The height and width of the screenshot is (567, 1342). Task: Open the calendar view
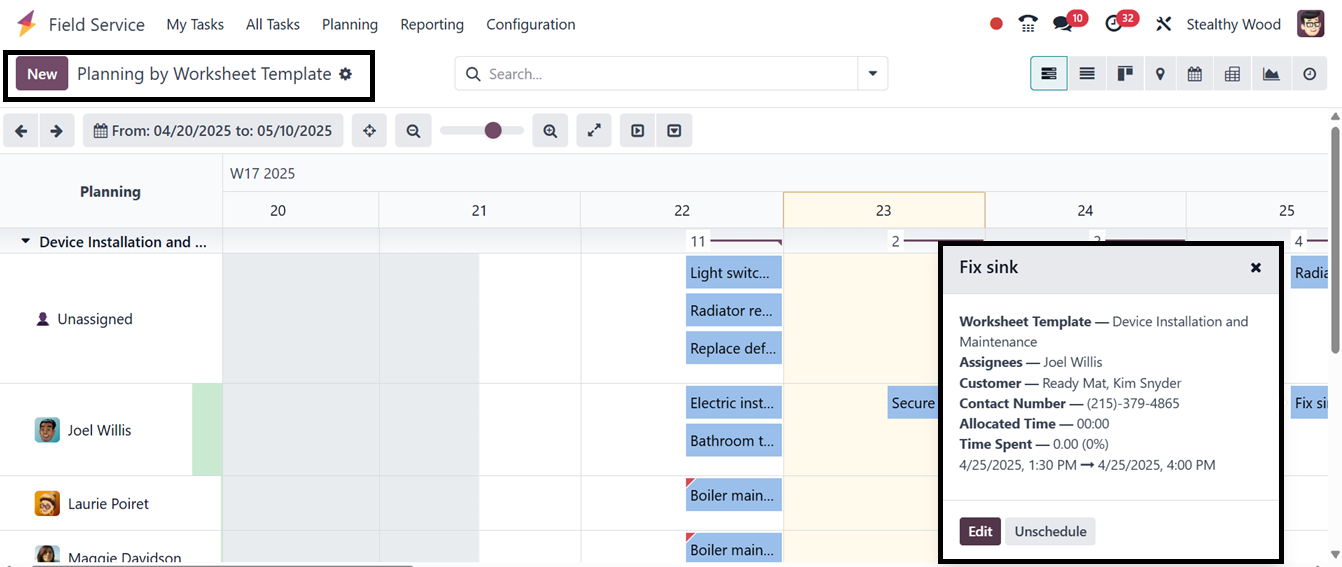pos(1195,74)
